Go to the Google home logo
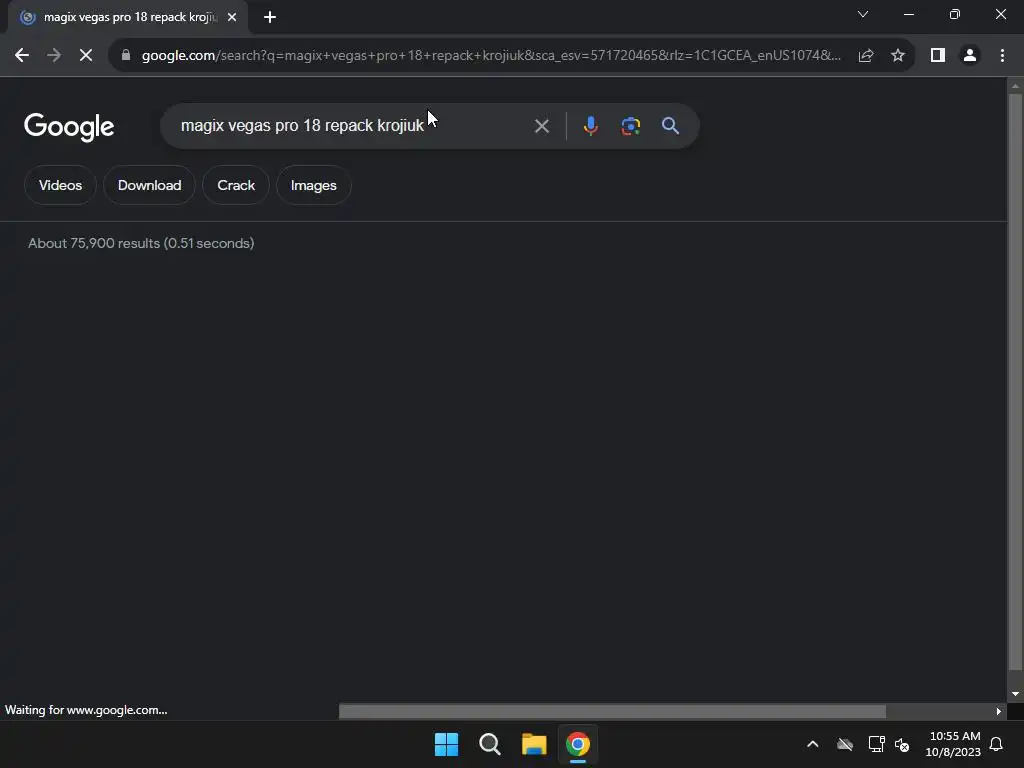 [x=69, y=127]
